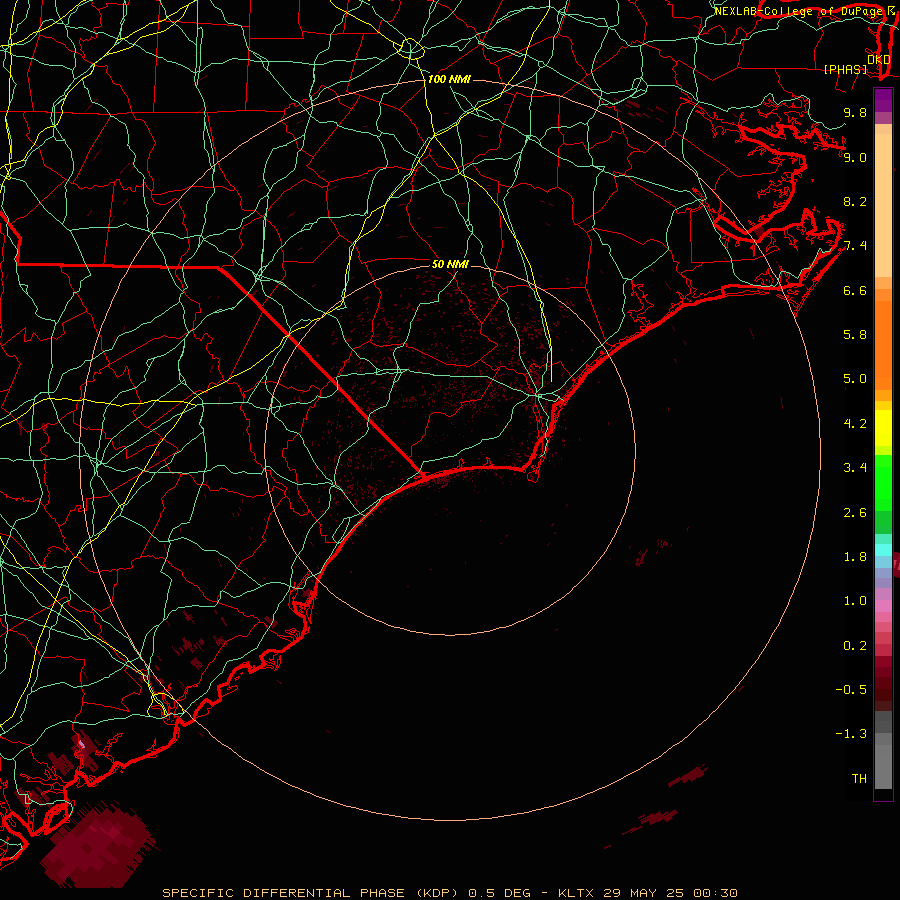Select the yellow segment of the color bar
The image size is (900, 900).
(883, 428)
